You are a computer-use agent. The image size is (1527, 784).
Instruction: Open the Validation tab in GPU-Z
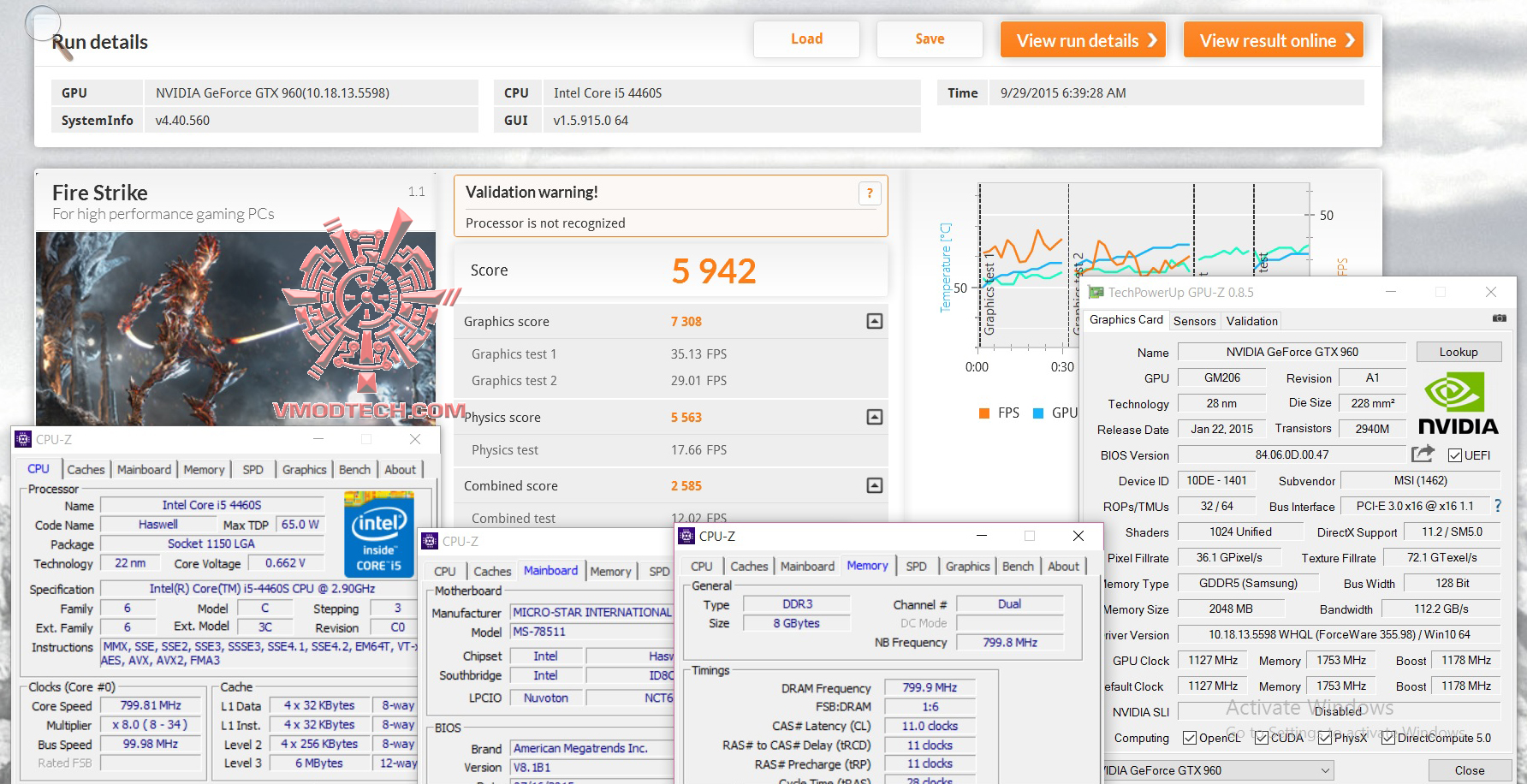pyautogui.click(x=1251, y=321)
